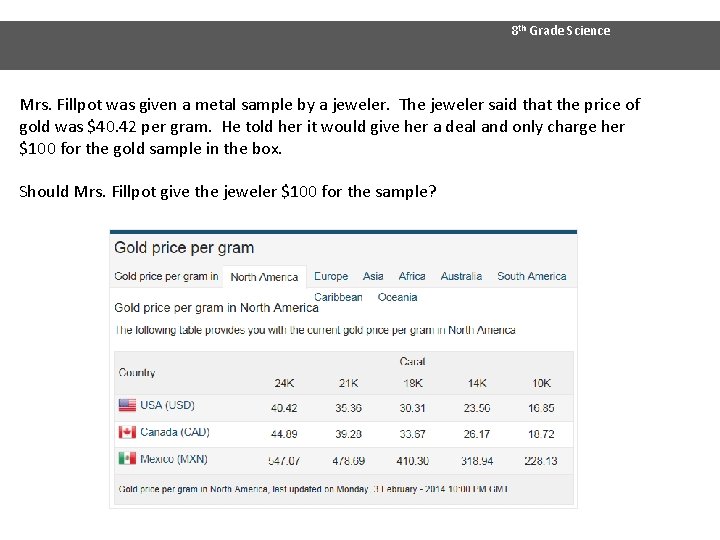Click the USA 24K price 40.42
Image resolution: width=720 pixels, height=540 pixels.
[284, 408]
